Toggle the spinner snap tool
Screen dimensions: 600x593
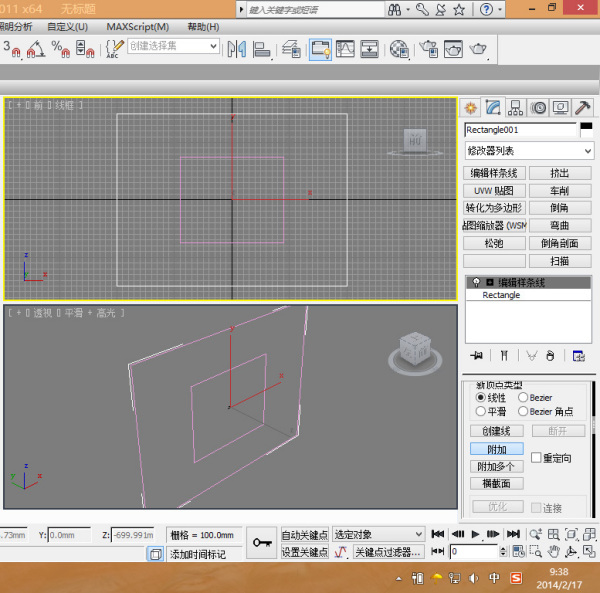pyautogui.click(x=85, y=49)
